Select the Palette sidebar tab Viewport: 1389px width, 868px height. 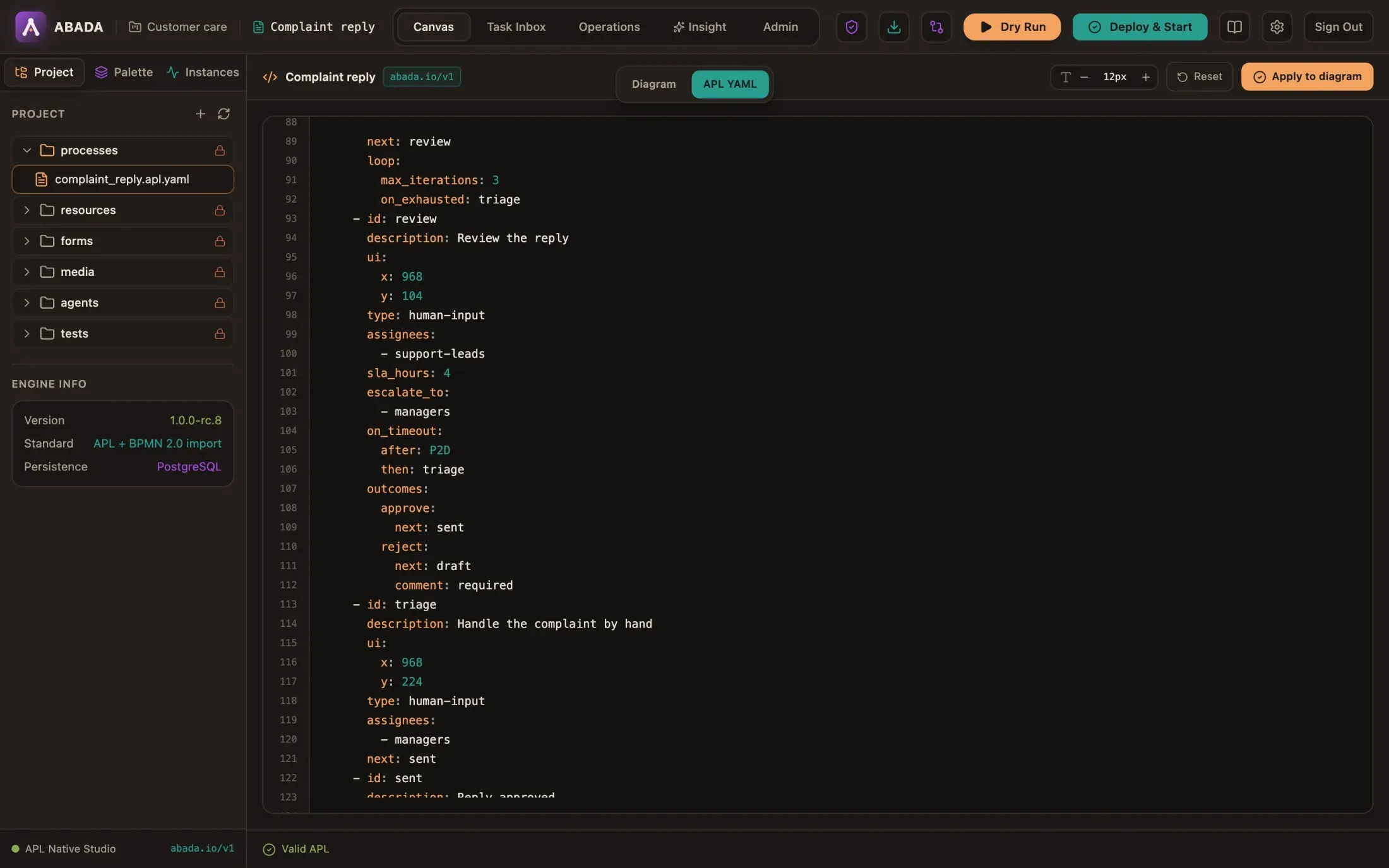coord(124,72)
